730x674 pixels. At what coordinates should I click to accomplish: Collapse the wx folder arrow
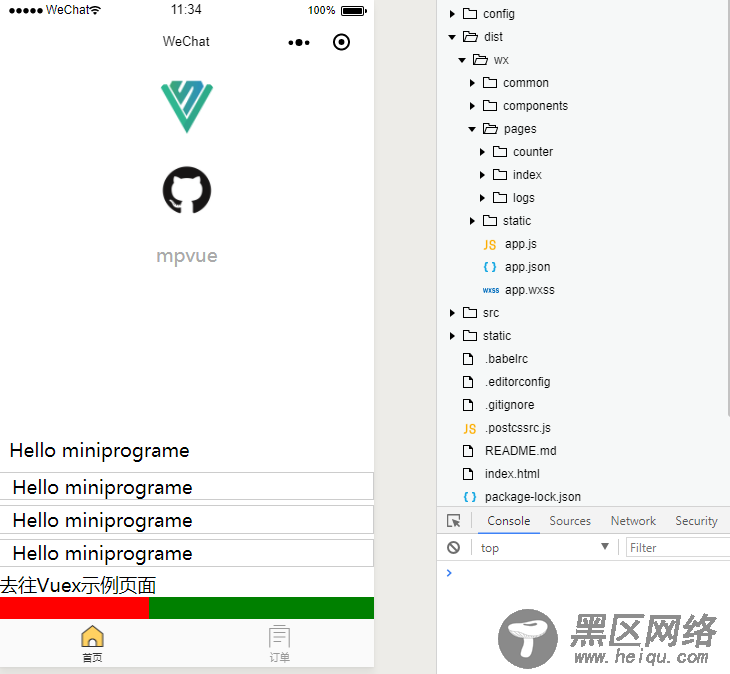[462, 60]
